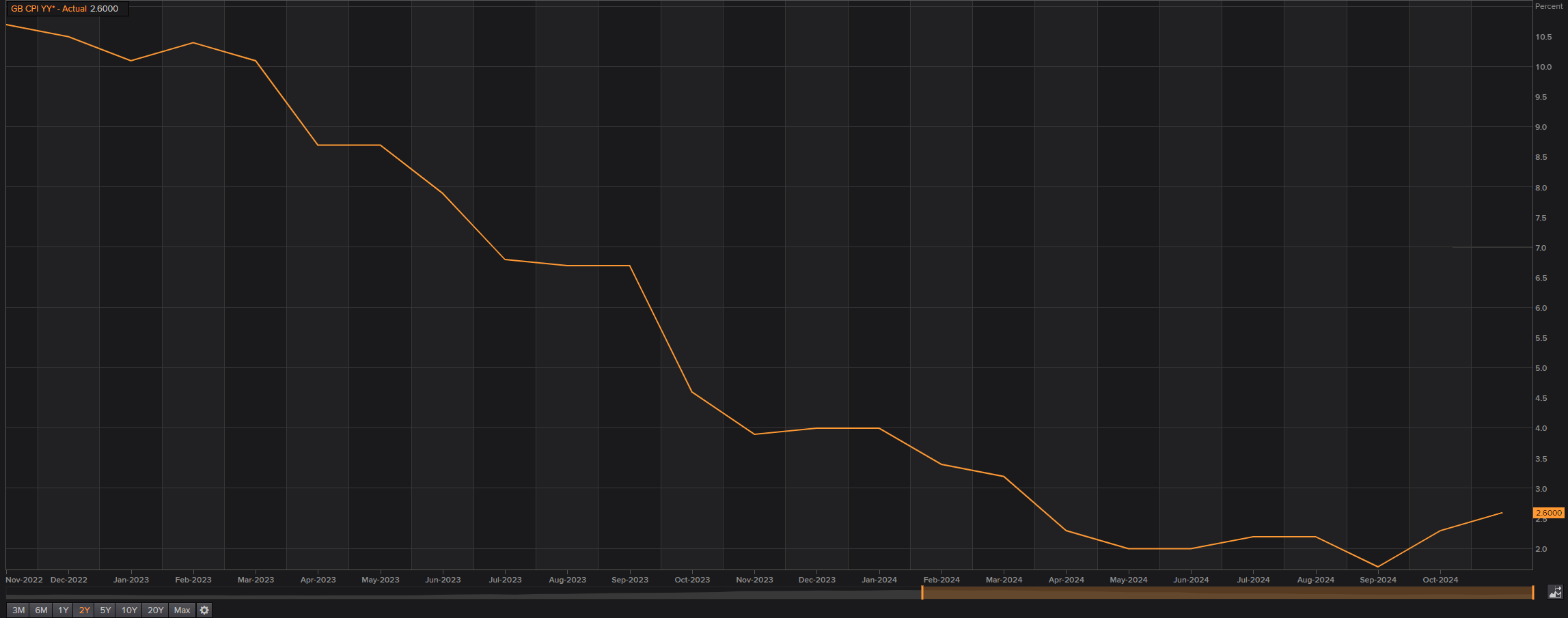
Task: Click the right orange range slider handle
Action: click(x=1533, y=592)
